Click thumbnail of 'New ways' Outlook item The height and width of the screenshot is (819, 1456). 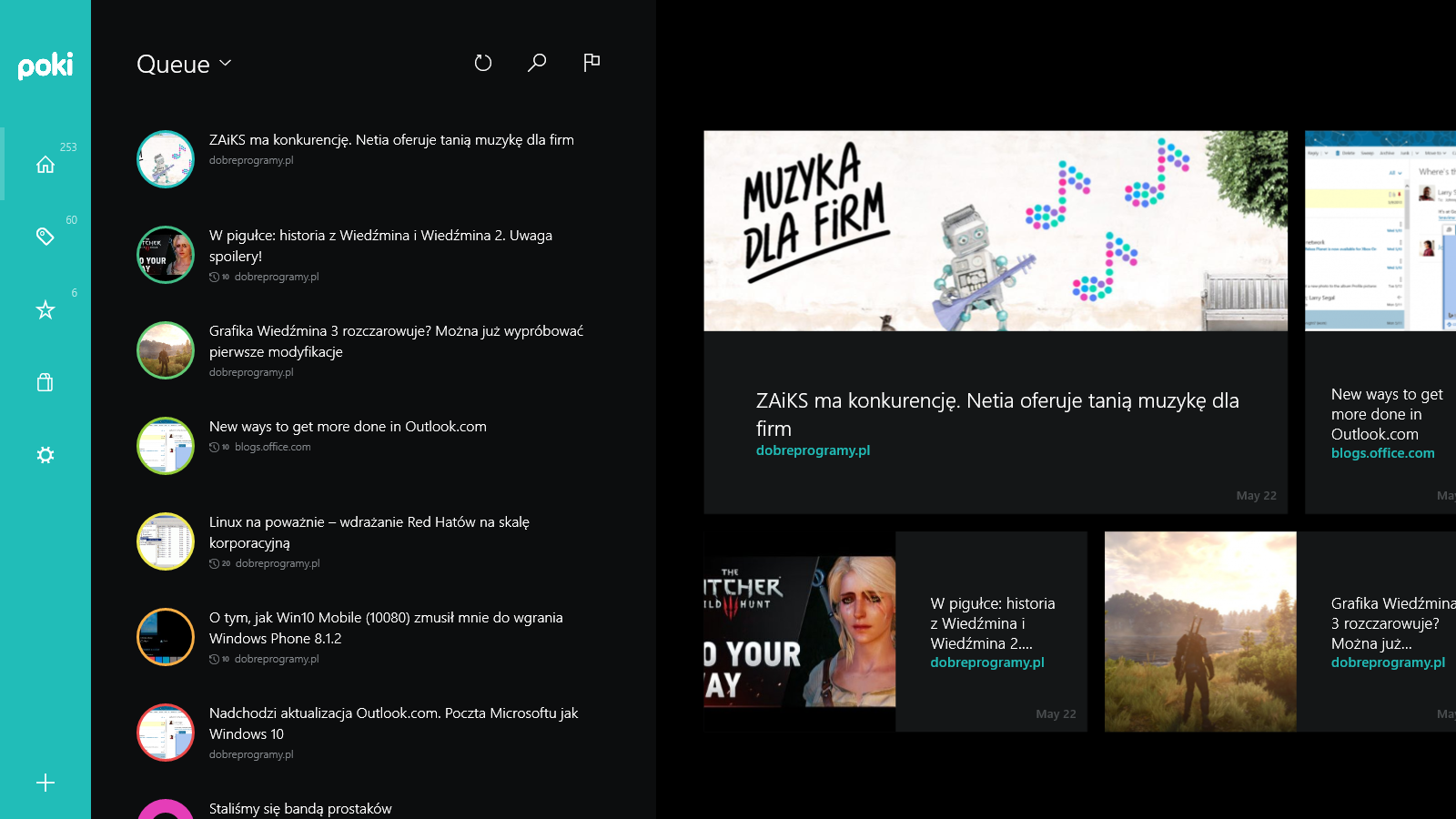(166, 446)
